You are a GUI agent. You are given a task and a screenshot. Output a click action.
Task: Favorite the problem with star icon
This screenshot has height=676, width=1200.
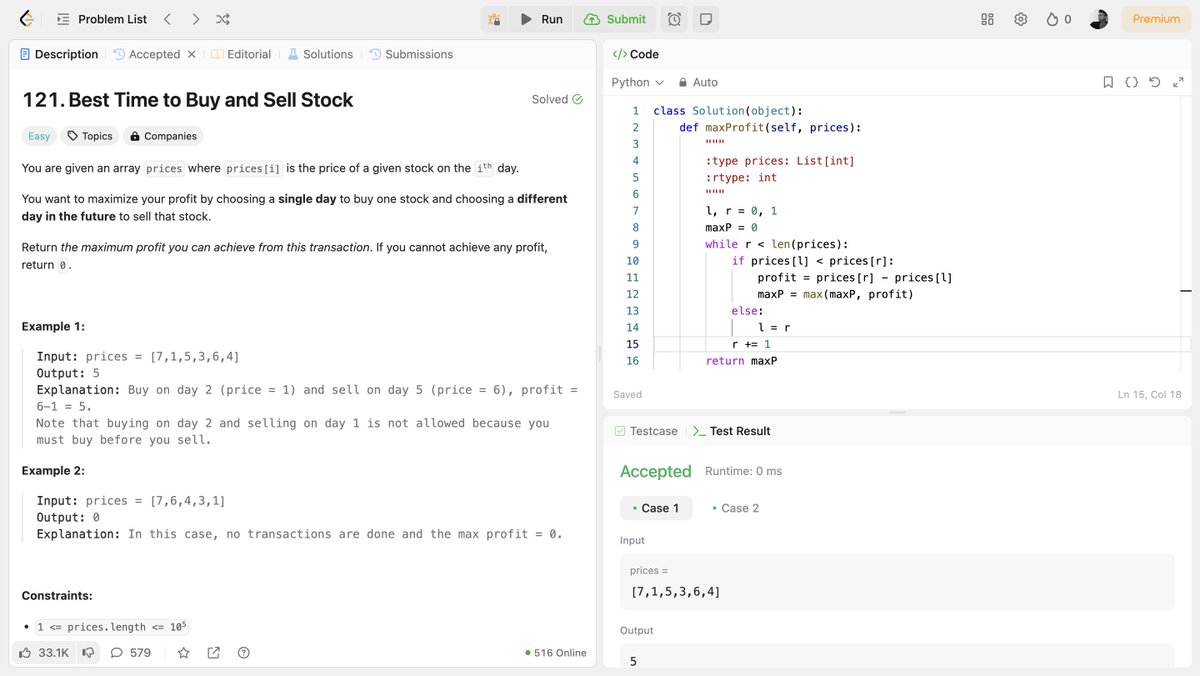[183, 653]
